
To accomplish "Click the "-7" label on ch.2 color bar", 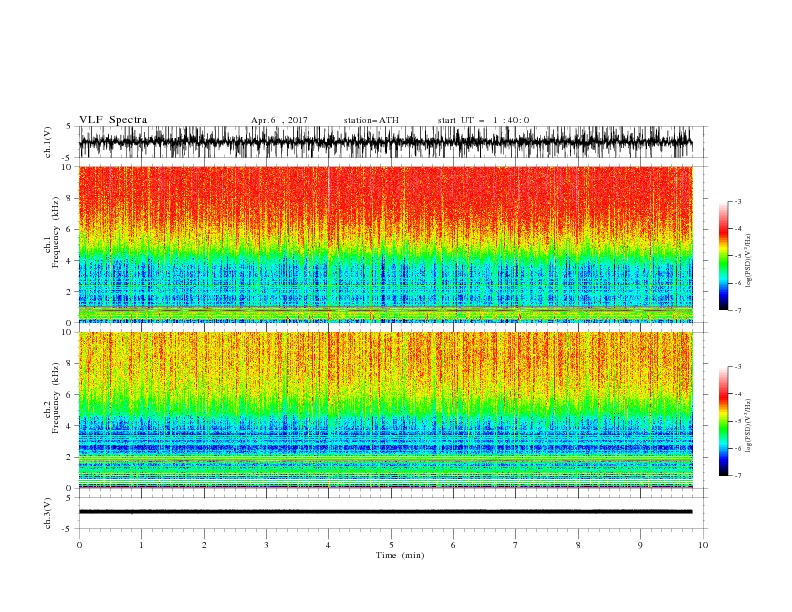I will [737, 476].
